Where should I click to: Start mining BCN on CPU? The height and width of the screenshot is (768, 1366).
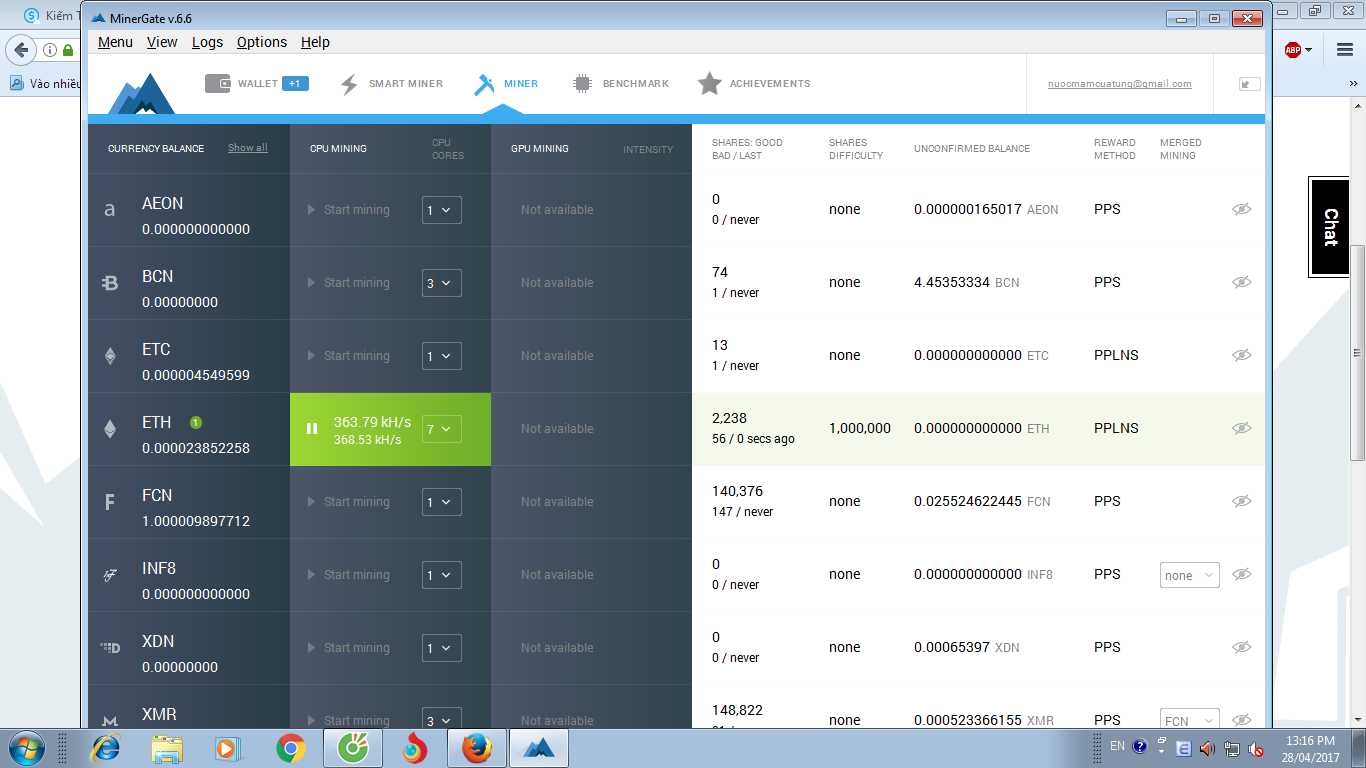coord(349,283)
